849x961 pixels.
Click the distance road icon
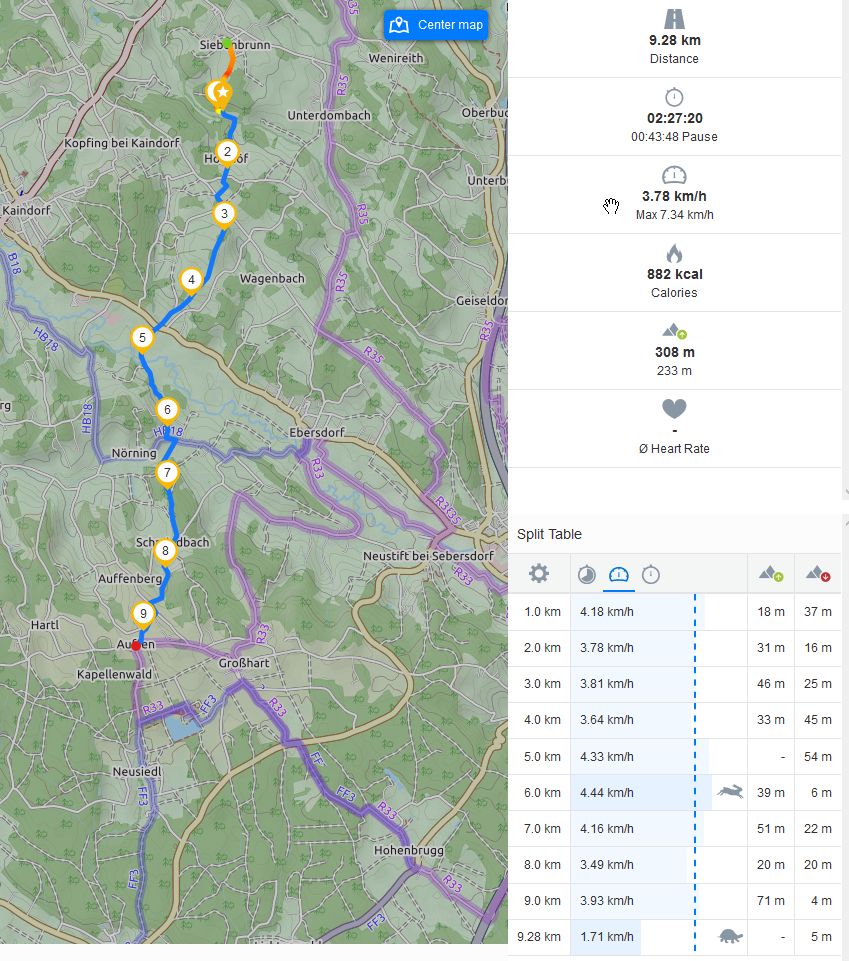click(x=674, y=19)
